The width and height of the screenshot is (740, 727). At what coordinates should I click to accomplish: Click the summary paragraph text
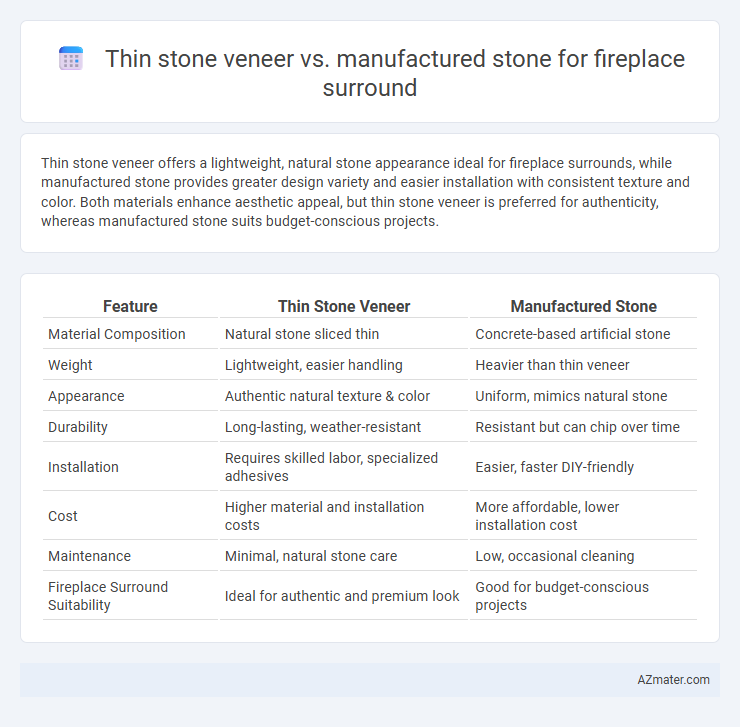[x=365, y=192]
